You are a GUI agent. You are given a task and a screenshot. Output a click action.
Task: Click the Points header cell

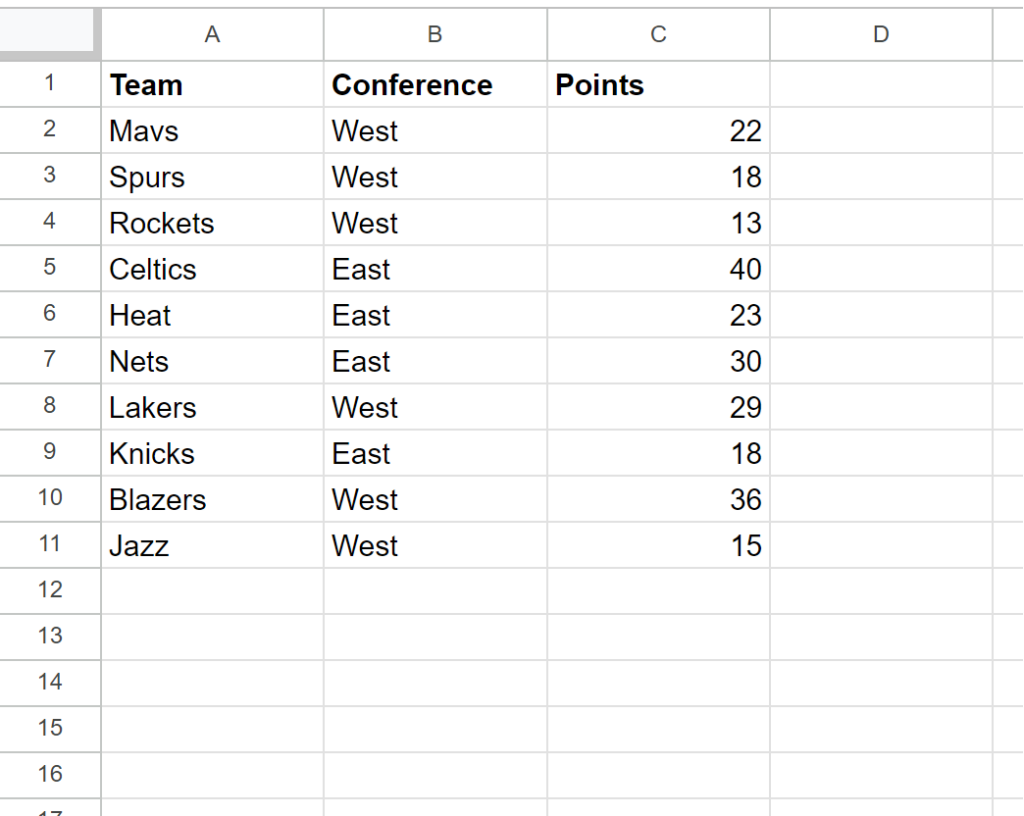(x=658, y=84)
